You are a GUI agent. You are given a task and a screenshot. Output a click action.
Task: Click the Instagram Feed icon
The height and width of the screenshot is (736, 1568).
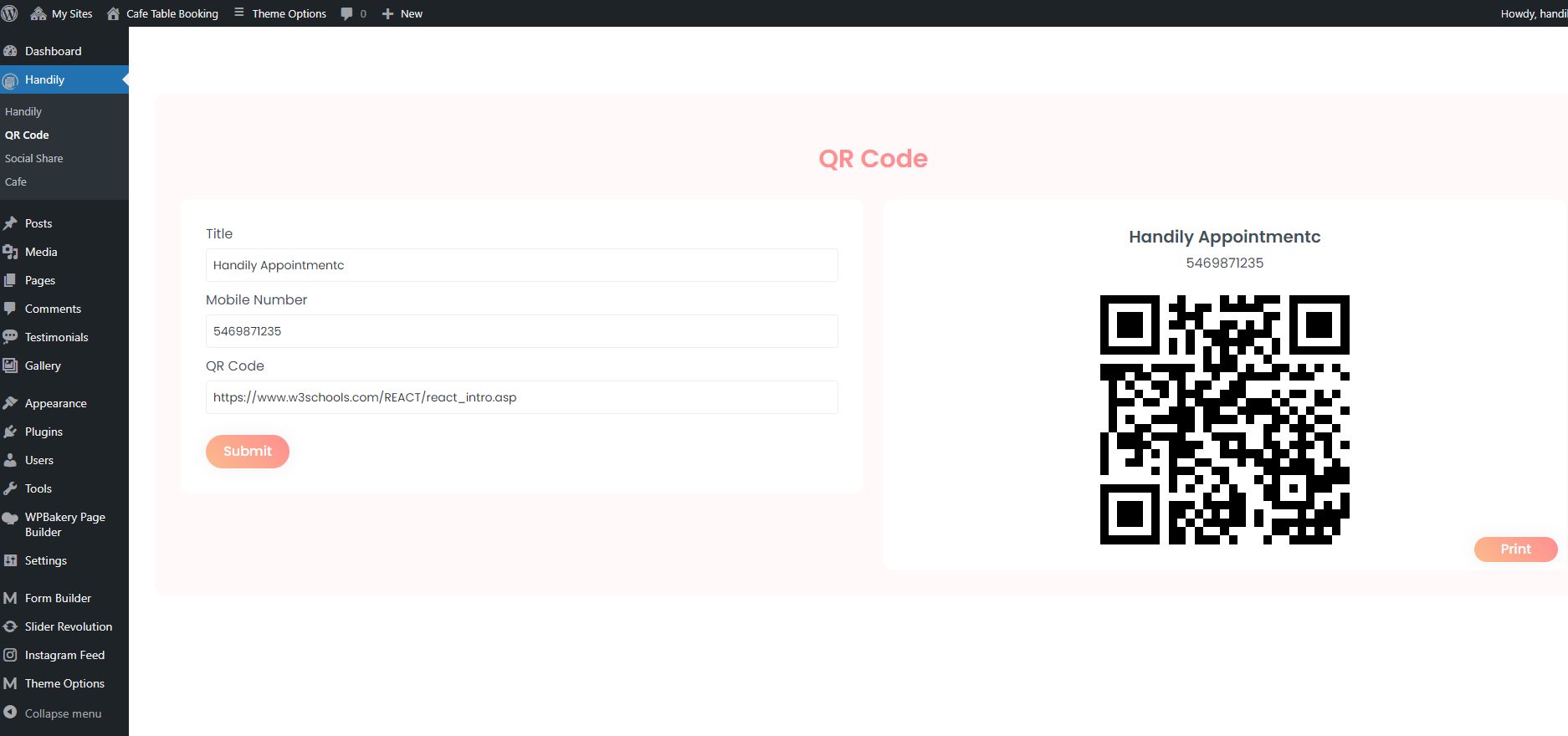tap(10, 655)
